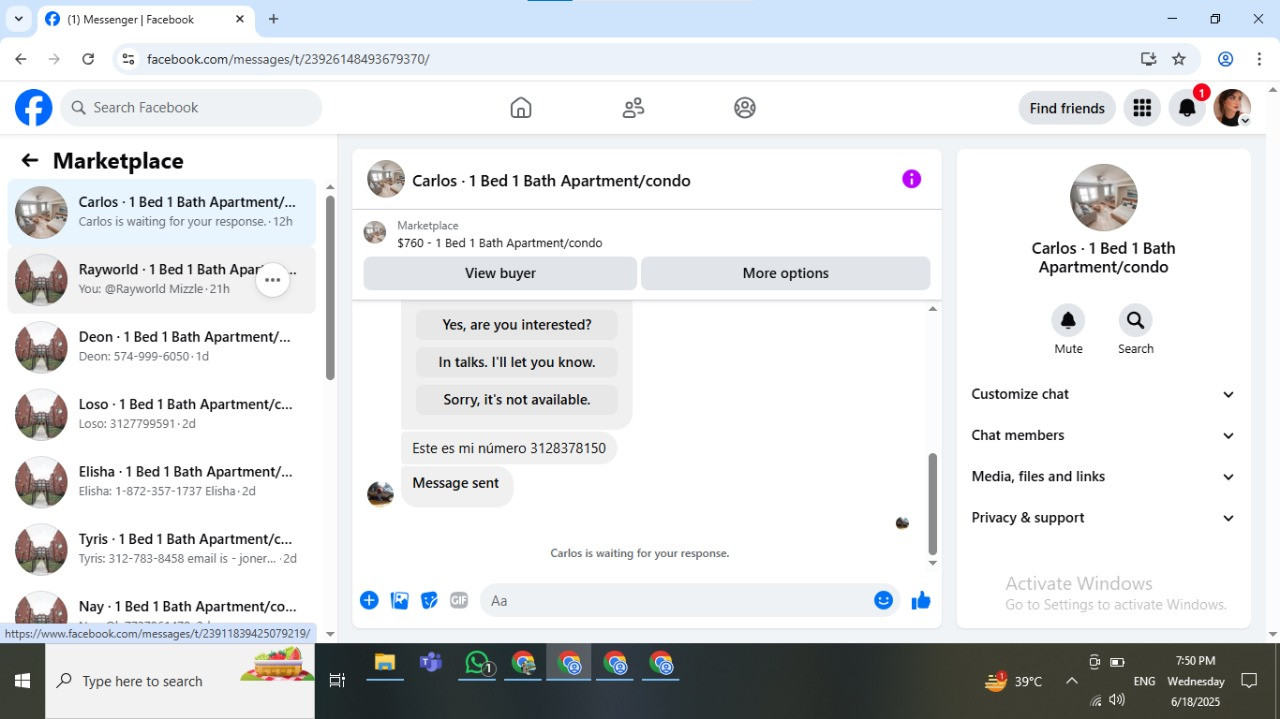The image size is (1280, 719).
Task: Focus the Search Facebook field
Action: pyautogui.click(x=191, y=108)
